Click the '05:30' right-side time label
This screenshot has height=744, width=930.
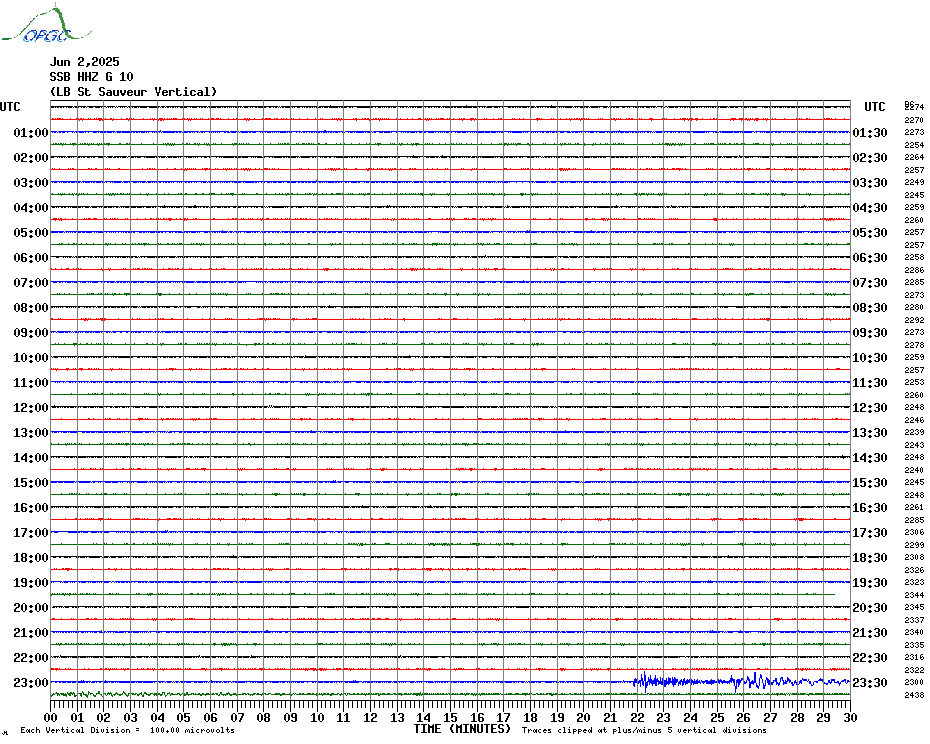tap(870, 233)
